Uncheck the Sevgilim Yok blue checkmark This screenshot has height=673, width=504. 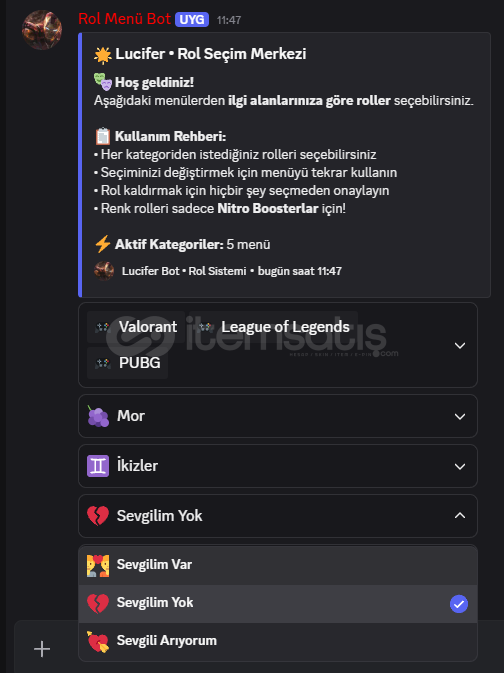458,604
